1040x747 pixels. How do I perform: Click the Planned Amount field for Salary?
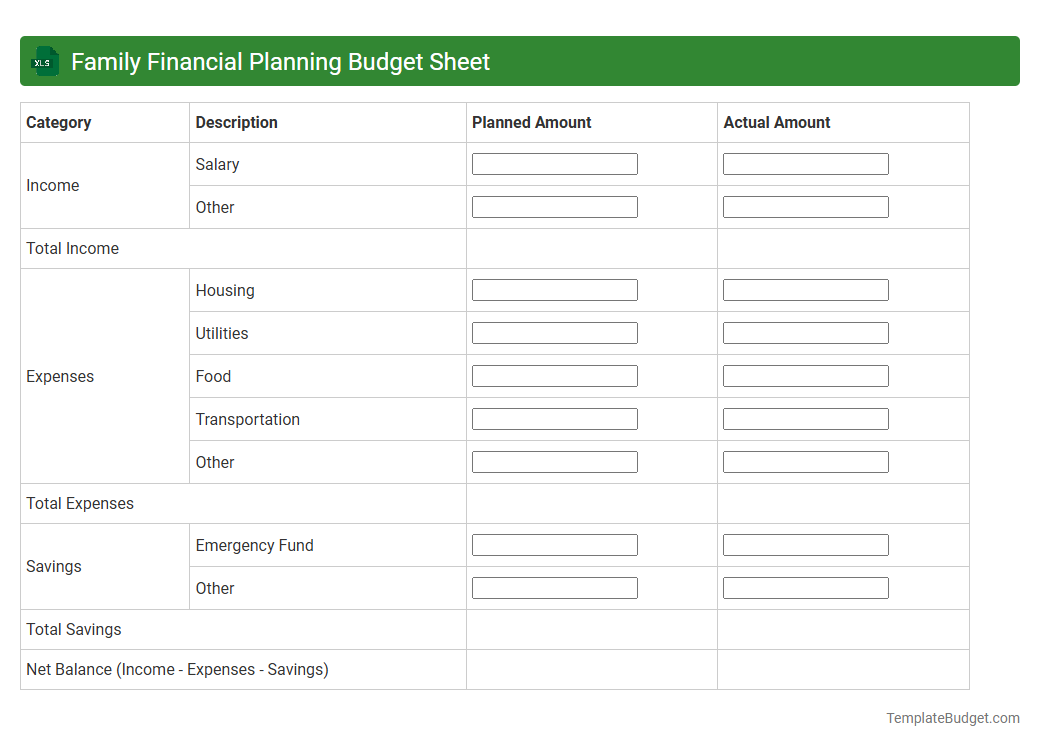pos(554,163)
